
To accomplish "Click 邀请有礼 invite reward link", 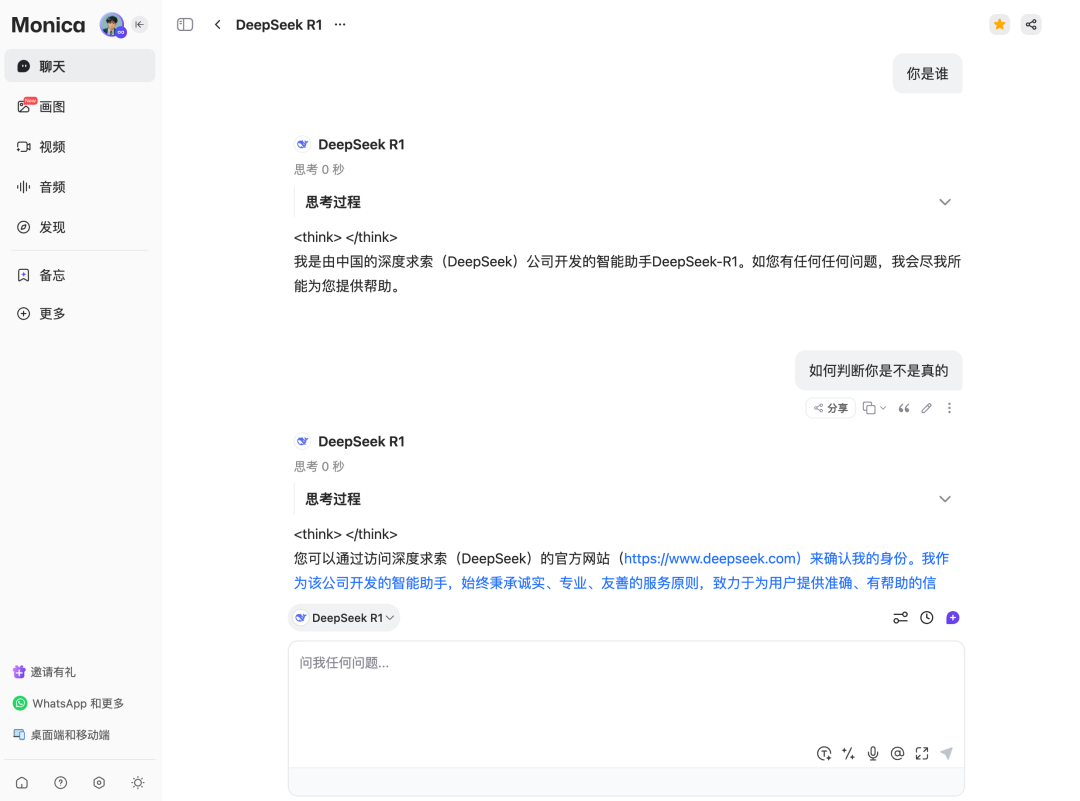I will (x=44, y=672).
